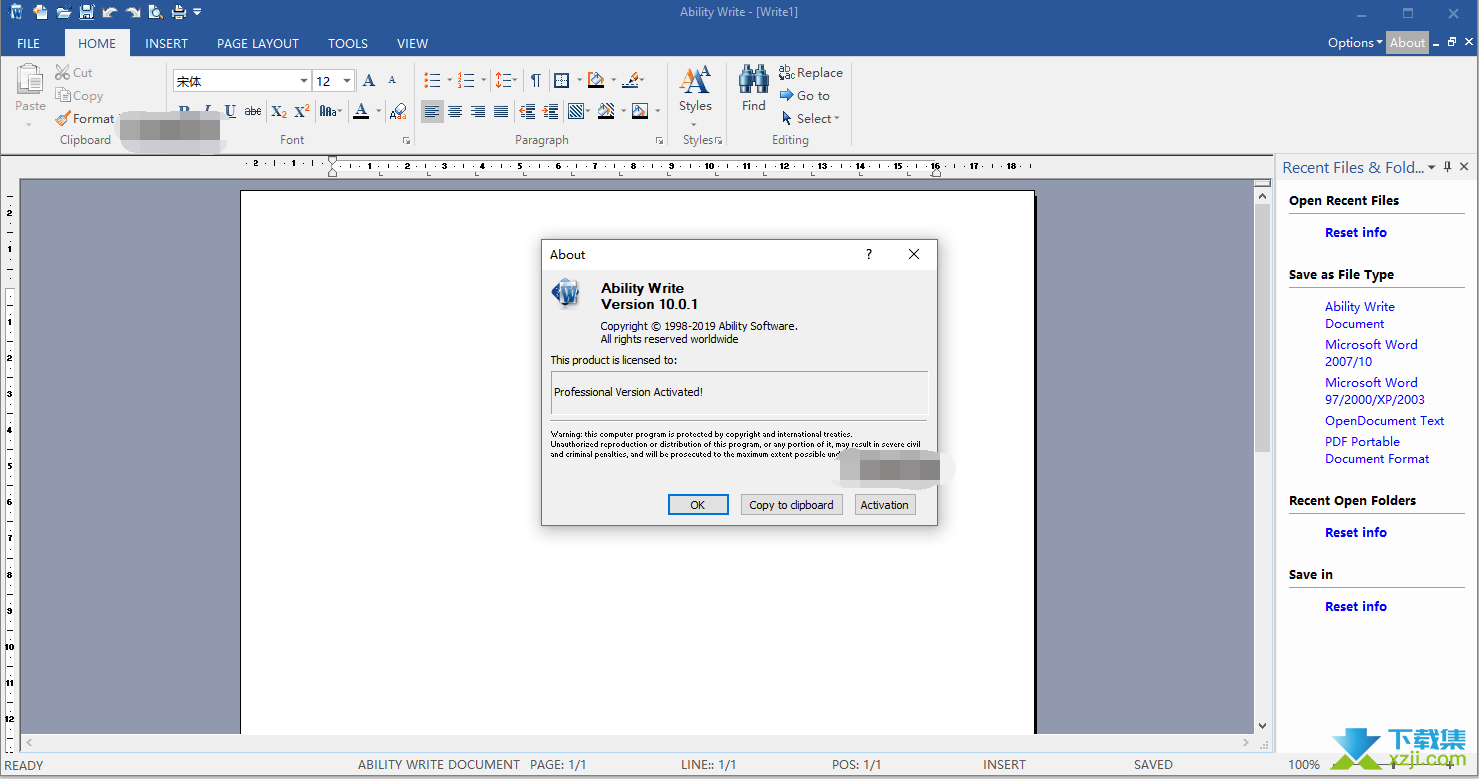Click the Grow font large A icon
Image resolution: width=1479 pixels, height=779 pixels.
coord(369,81)
